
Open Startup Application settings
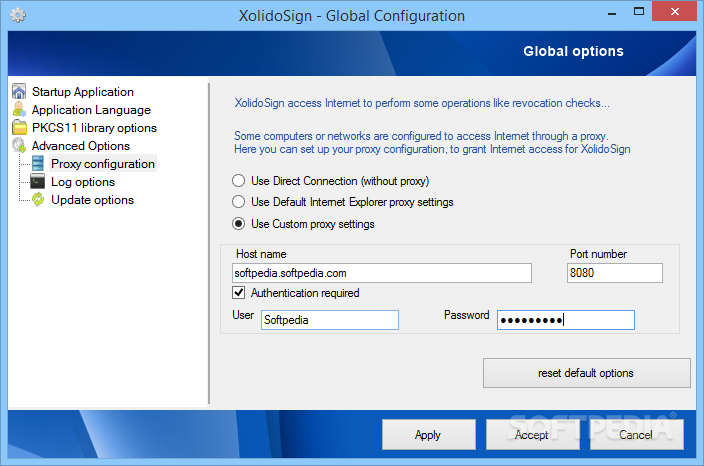pyautogui.click(x=83, y=92)
